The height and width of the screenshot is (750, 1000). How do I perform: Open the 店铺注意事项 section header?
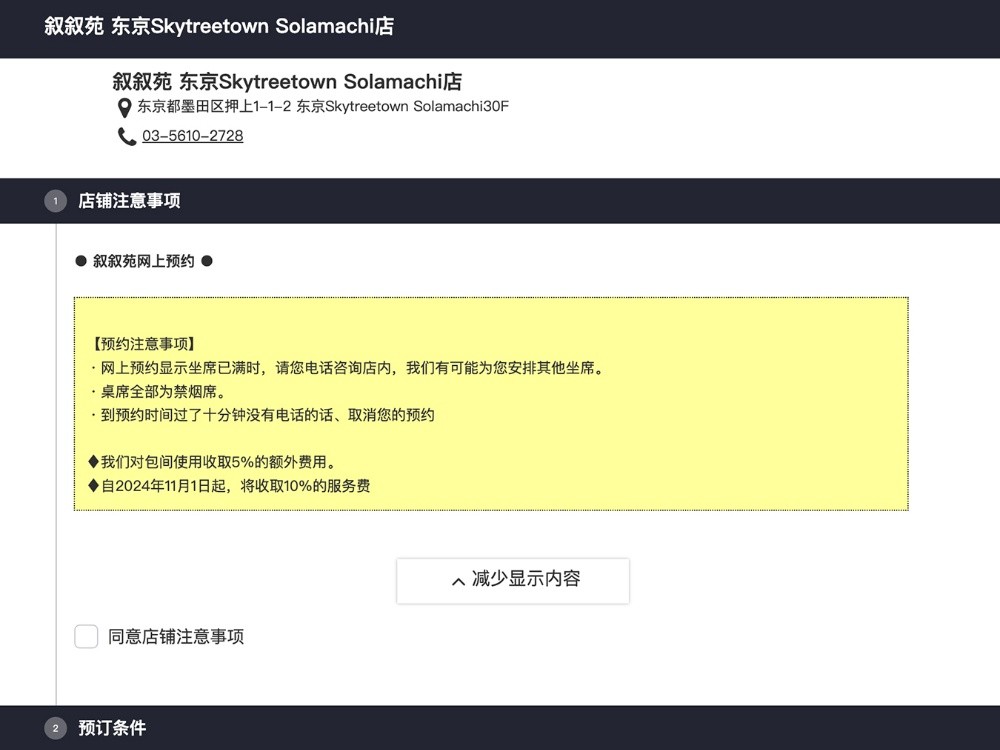coord(500,201)
